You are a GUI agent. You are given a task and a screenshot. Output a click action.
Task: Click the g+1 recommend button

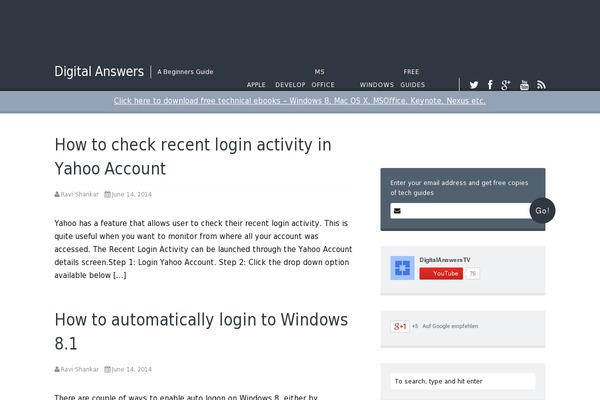400,326
